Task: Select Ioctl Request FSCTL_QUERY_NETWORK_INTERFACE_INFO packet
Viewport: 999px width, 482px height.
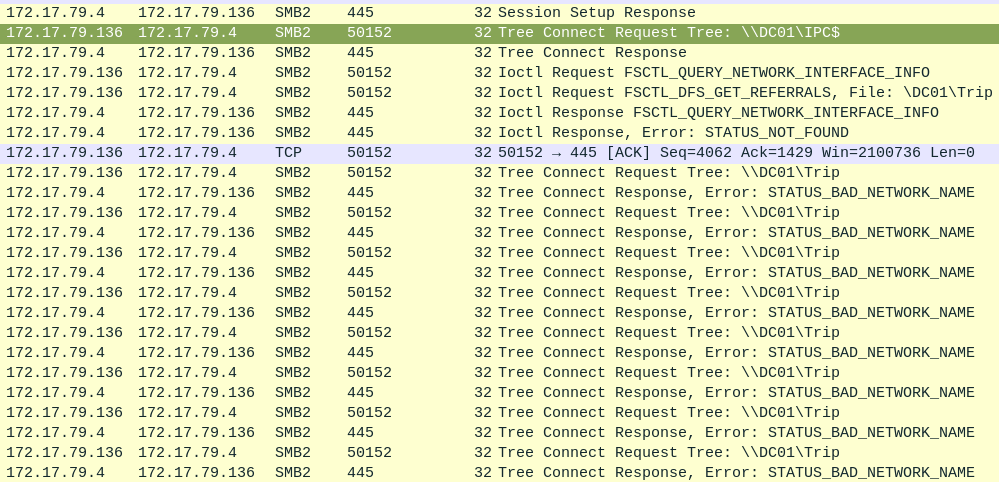Action: 713,73
